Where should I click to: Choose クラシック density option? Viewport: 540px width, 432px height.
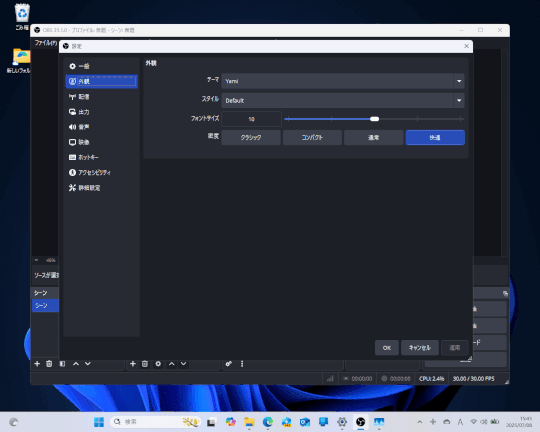pos(251,137)
